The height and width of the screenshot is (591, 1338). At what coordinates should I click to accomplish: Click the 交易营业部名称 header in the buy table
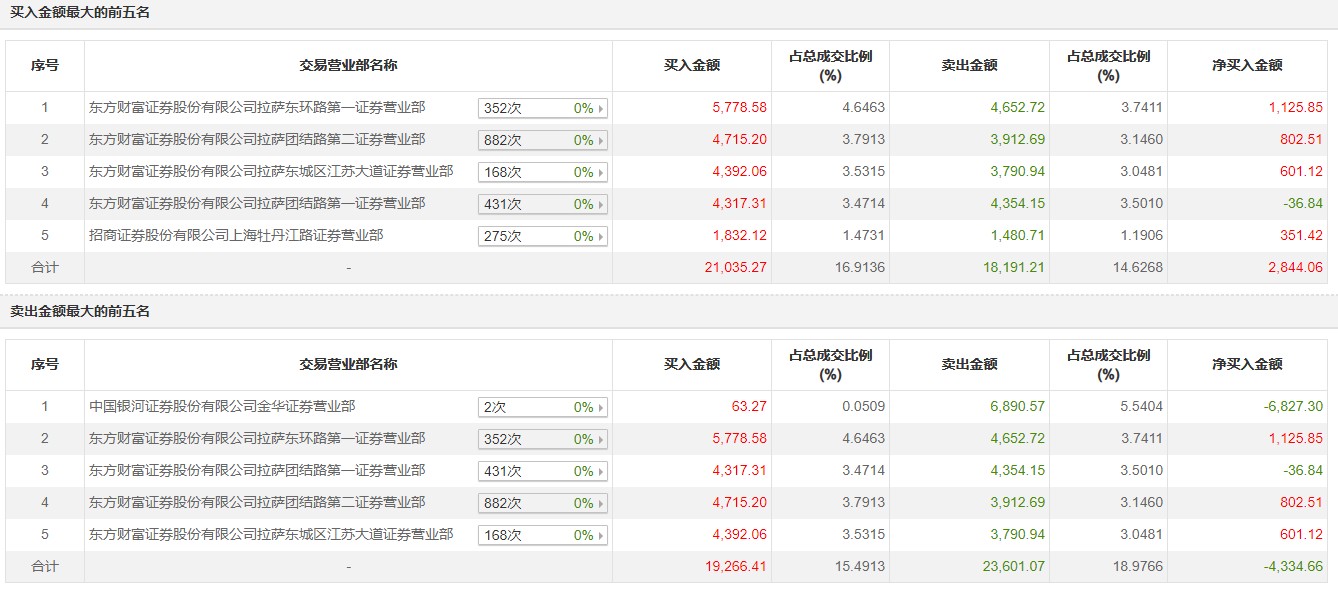point(348,66)
